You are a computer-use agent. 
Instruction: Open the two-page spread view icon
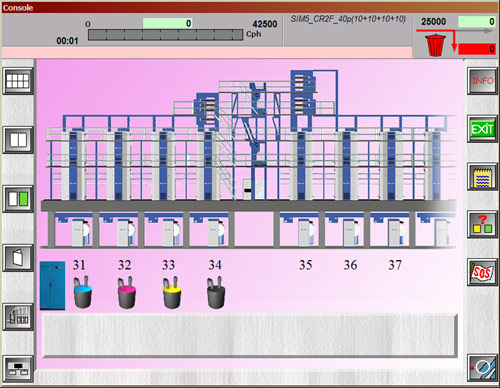point(18,140)
